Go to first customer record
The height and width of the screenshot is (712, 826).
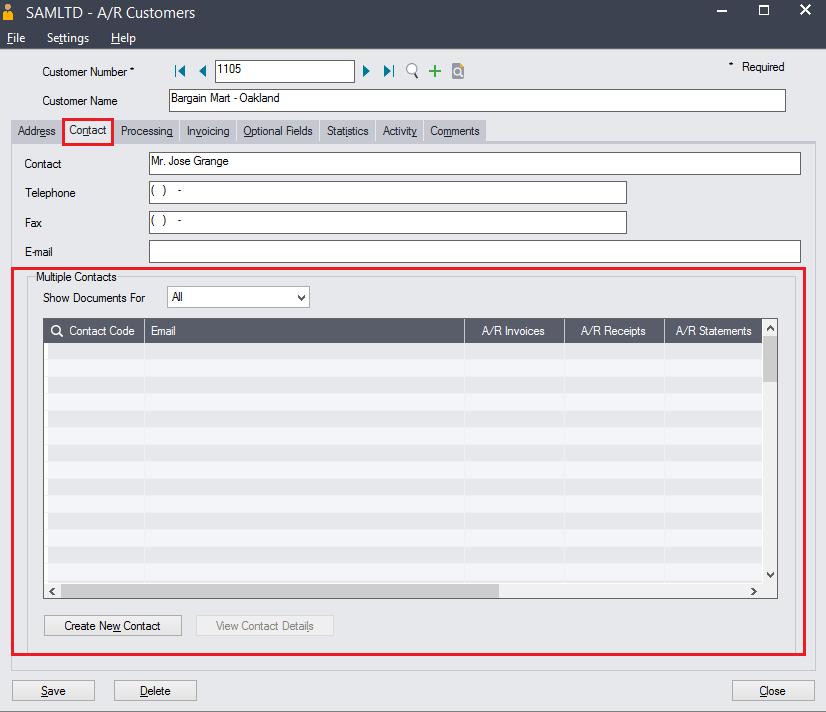(181, 71)
